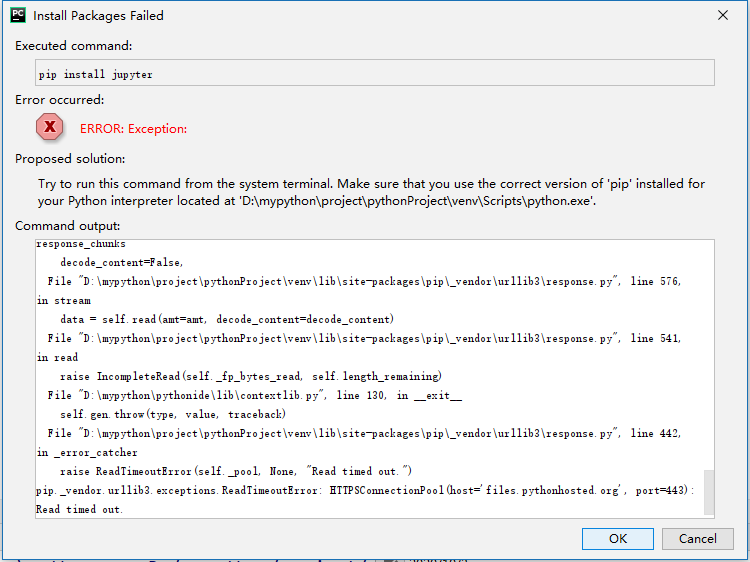Click scrollbar track above the thumb

709,355
